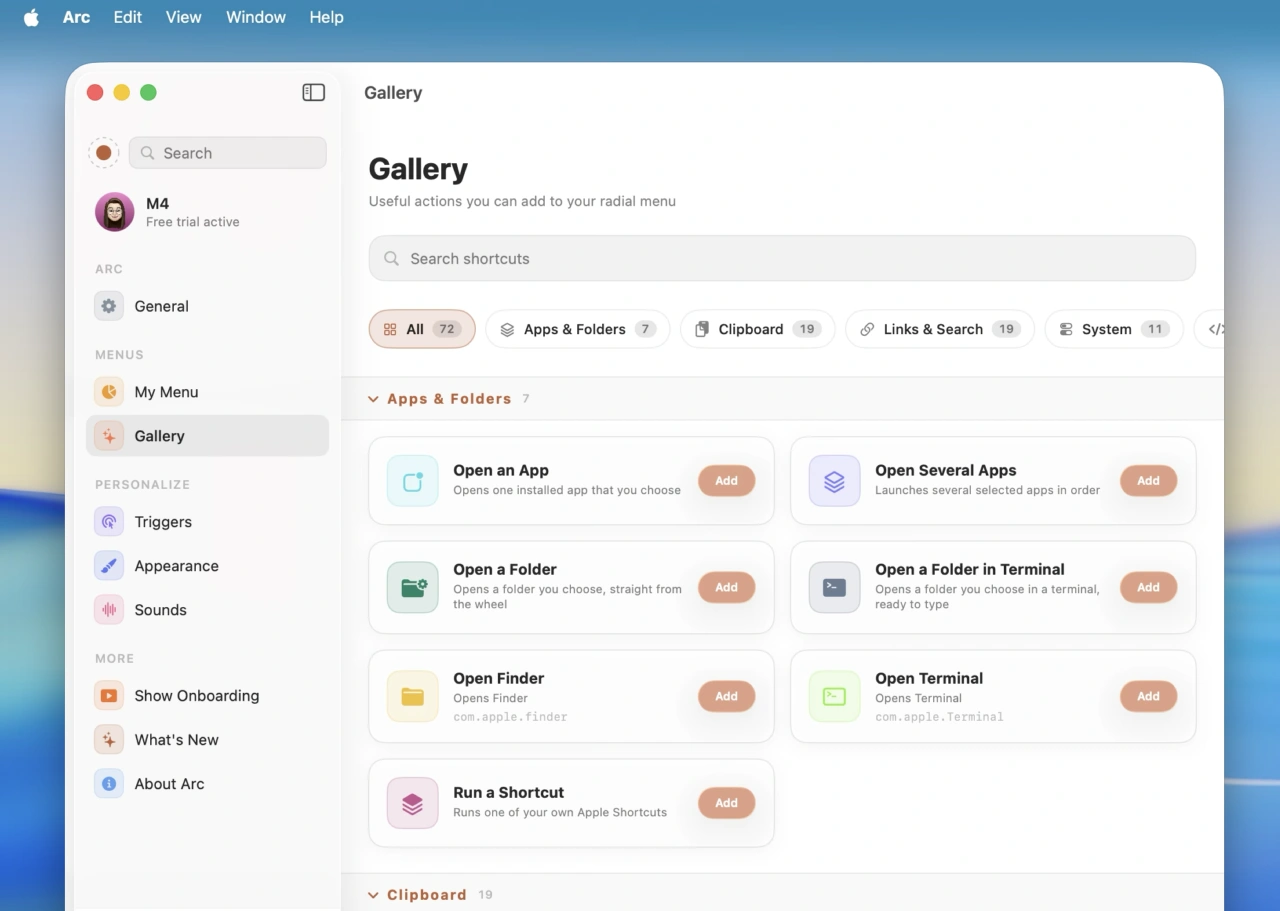Image resolution: width=1280 pixels, height=911 pixels.
Task: Filter by Apps & Folders category
Action: coord(578,329)
